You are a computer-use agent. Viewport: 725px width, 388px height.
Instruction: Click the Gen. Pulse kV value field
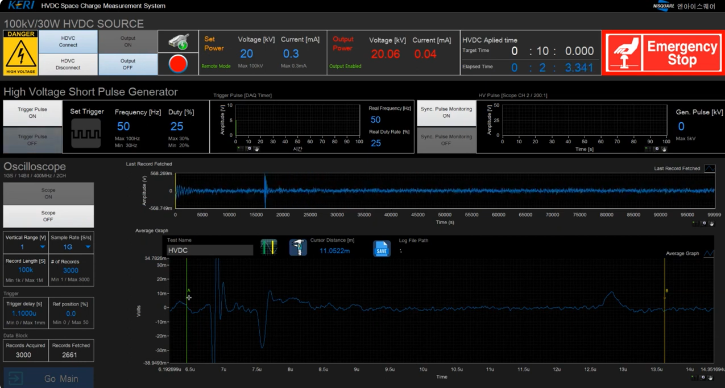point(681,126)
